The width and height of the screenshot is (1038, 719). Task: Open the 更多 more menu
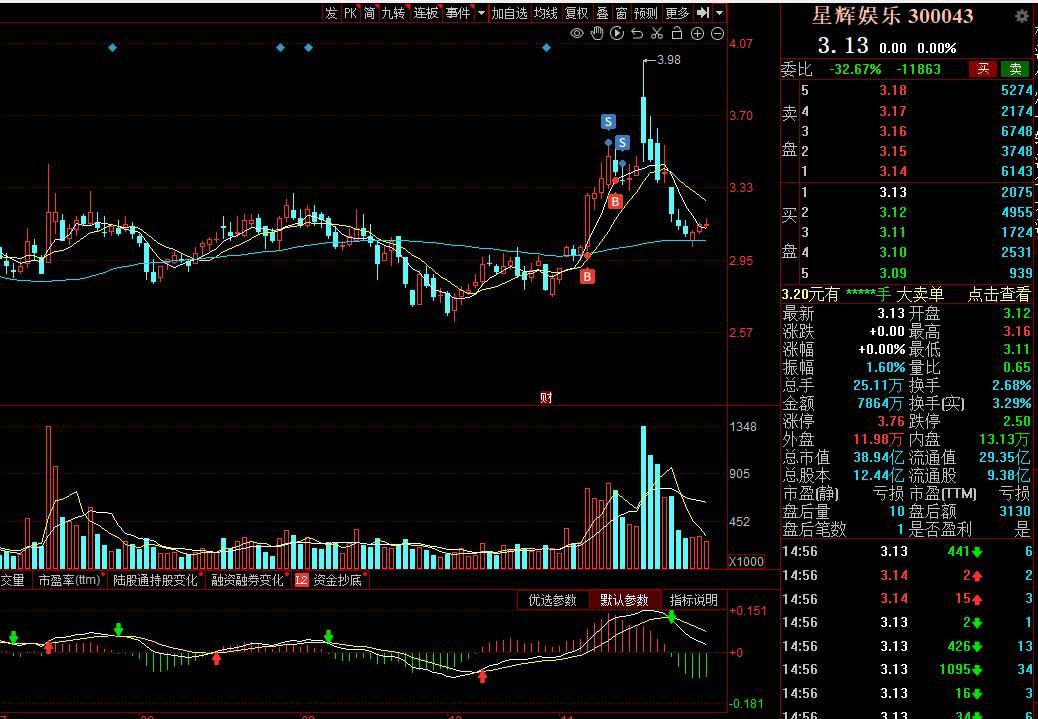pyautogui.click(x=677, y=13)
